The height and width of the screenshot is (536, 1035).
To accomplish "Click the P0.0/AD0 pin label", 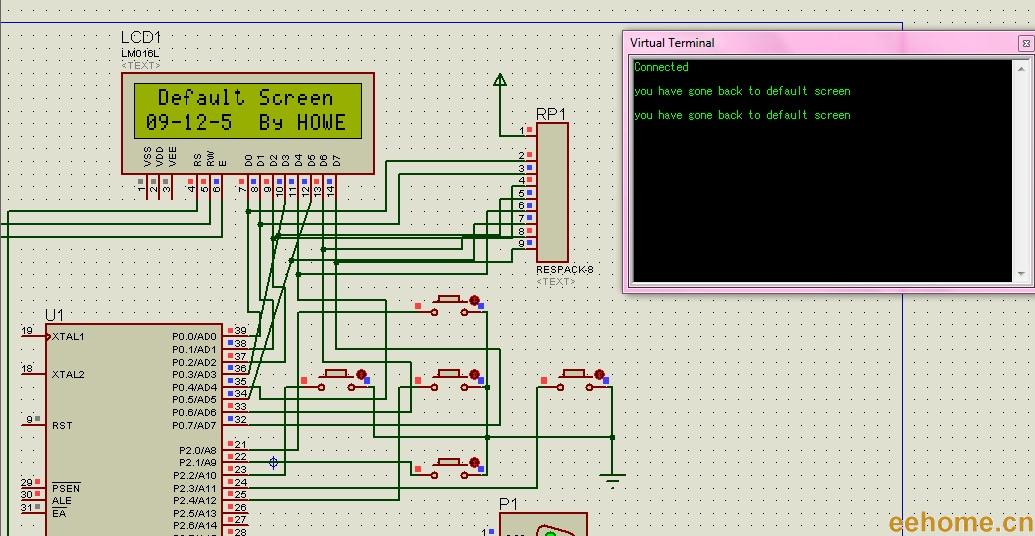I will point(194,336).
